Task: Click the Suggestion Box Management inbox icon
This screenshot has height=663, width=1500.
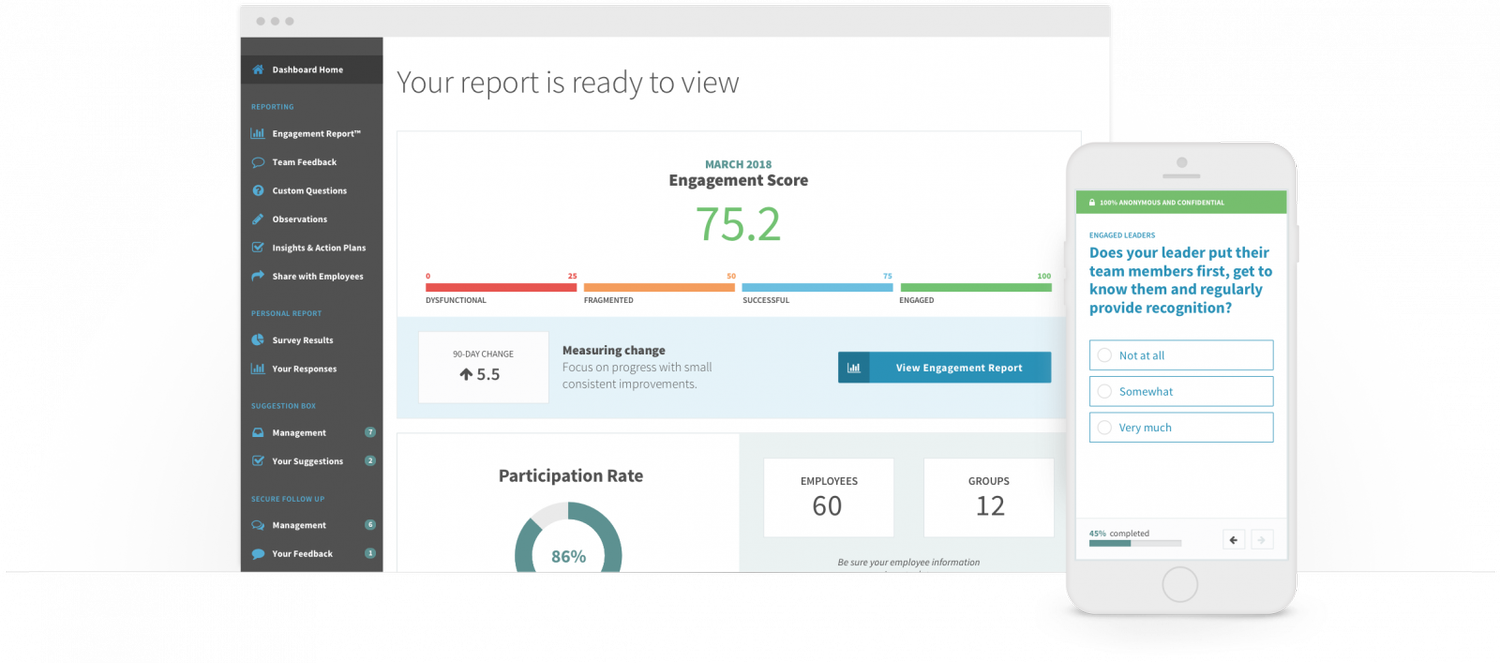Action: pos(258,433)
